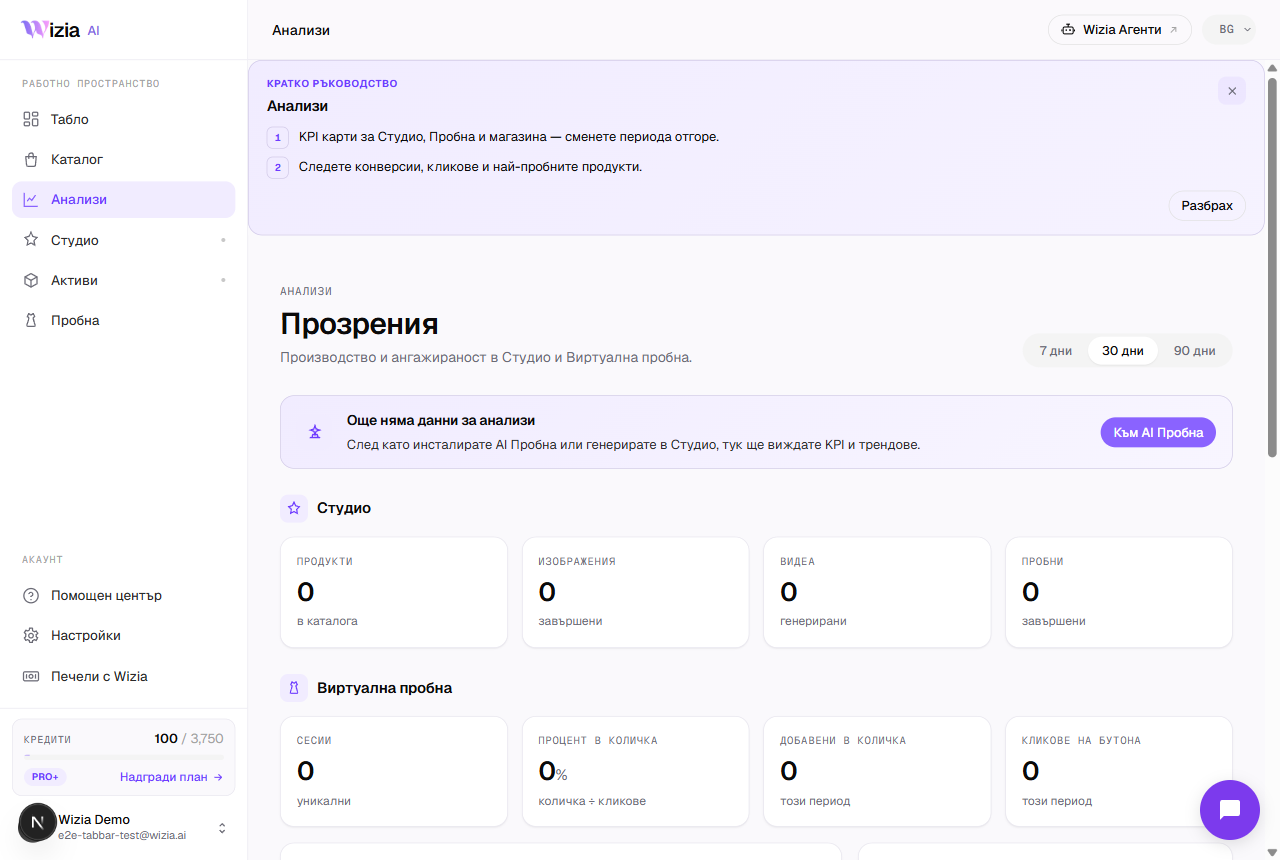
Task: Click the dress icon beside Виртуална пробна heading
Action: tap(294, 688)
